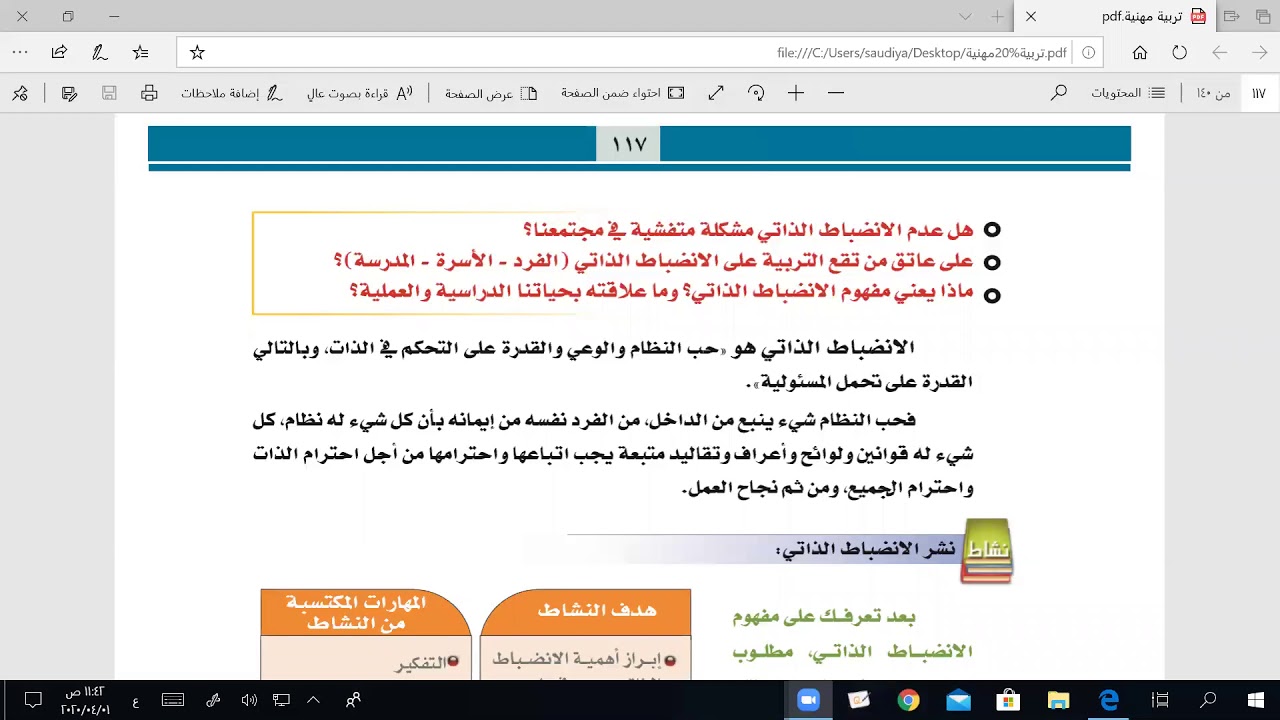Image resolution: width=1280 pixels, height=720 pixels.
Task: Close the 'تربية مهنية.pdf' tab
Action: (1031, 17)
